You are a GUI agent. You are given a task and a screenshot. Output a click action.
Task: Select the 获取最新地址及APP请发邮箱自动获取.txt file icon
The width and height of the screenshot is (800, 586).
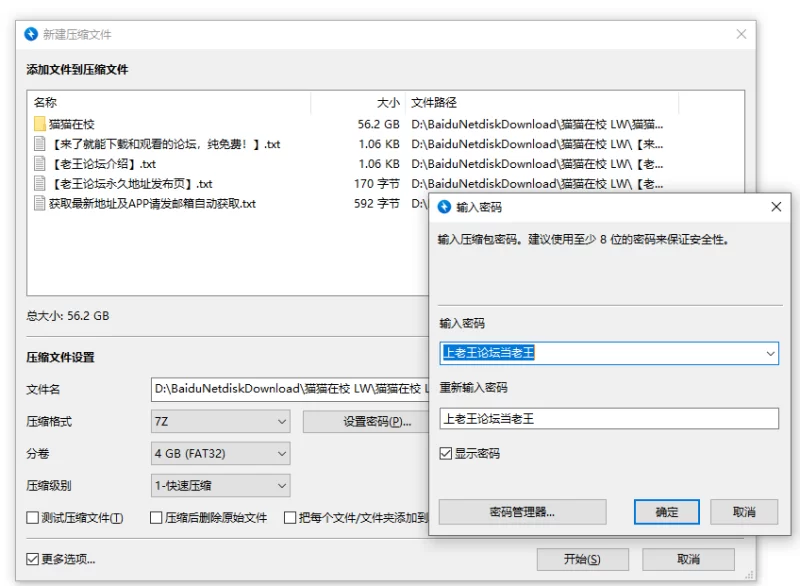40,204
